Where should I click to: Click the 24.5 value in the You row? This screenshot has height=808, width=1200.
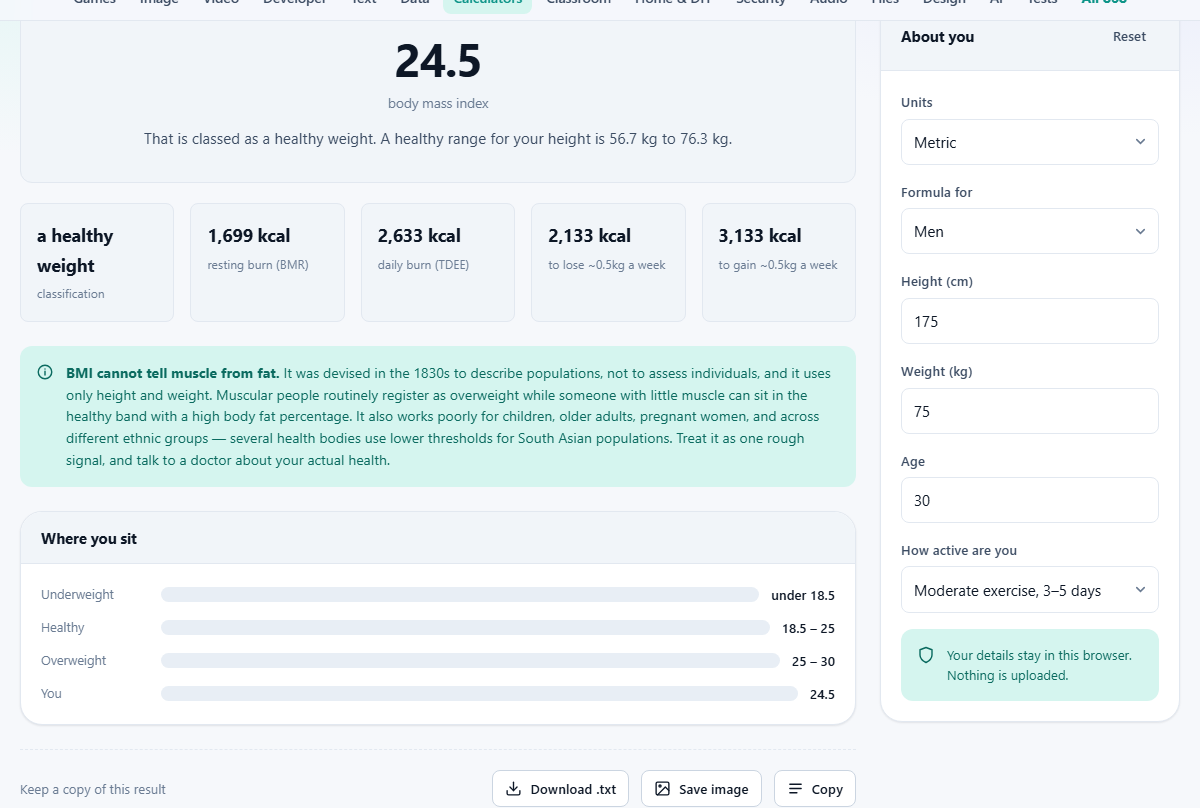tap(822, 694)
